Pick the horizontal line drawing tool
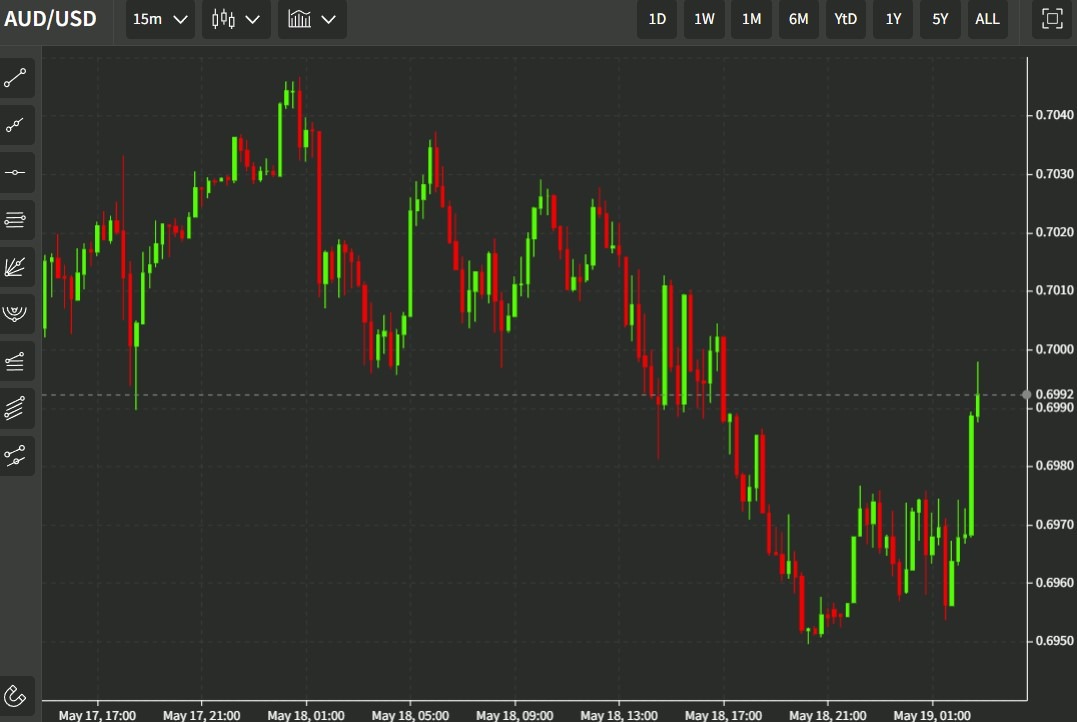The image size is (1077, 722). 16,172
